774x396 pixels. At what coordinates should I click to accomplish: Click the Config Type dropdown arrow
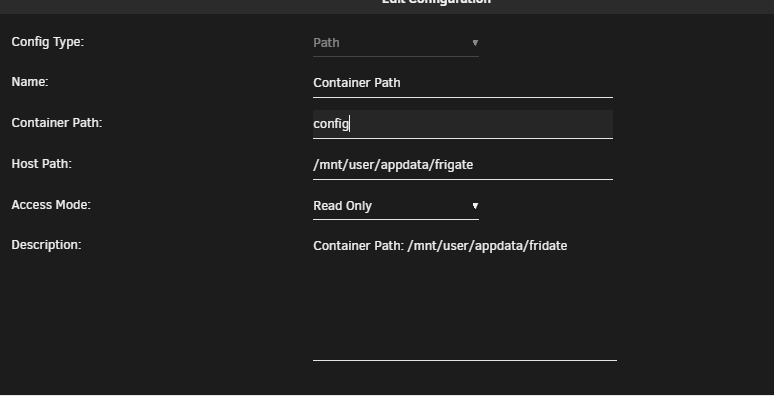[475, 43]
